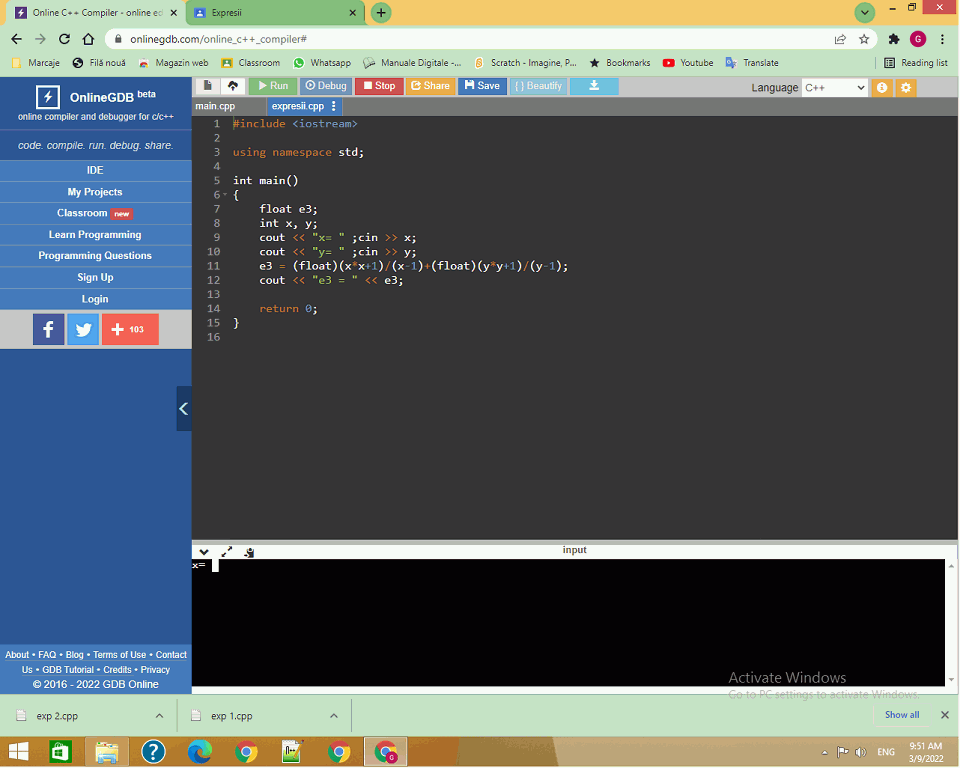Open the Learn Programming link
Viewport: 960px width, 768px height.
(x=95, y=235)
